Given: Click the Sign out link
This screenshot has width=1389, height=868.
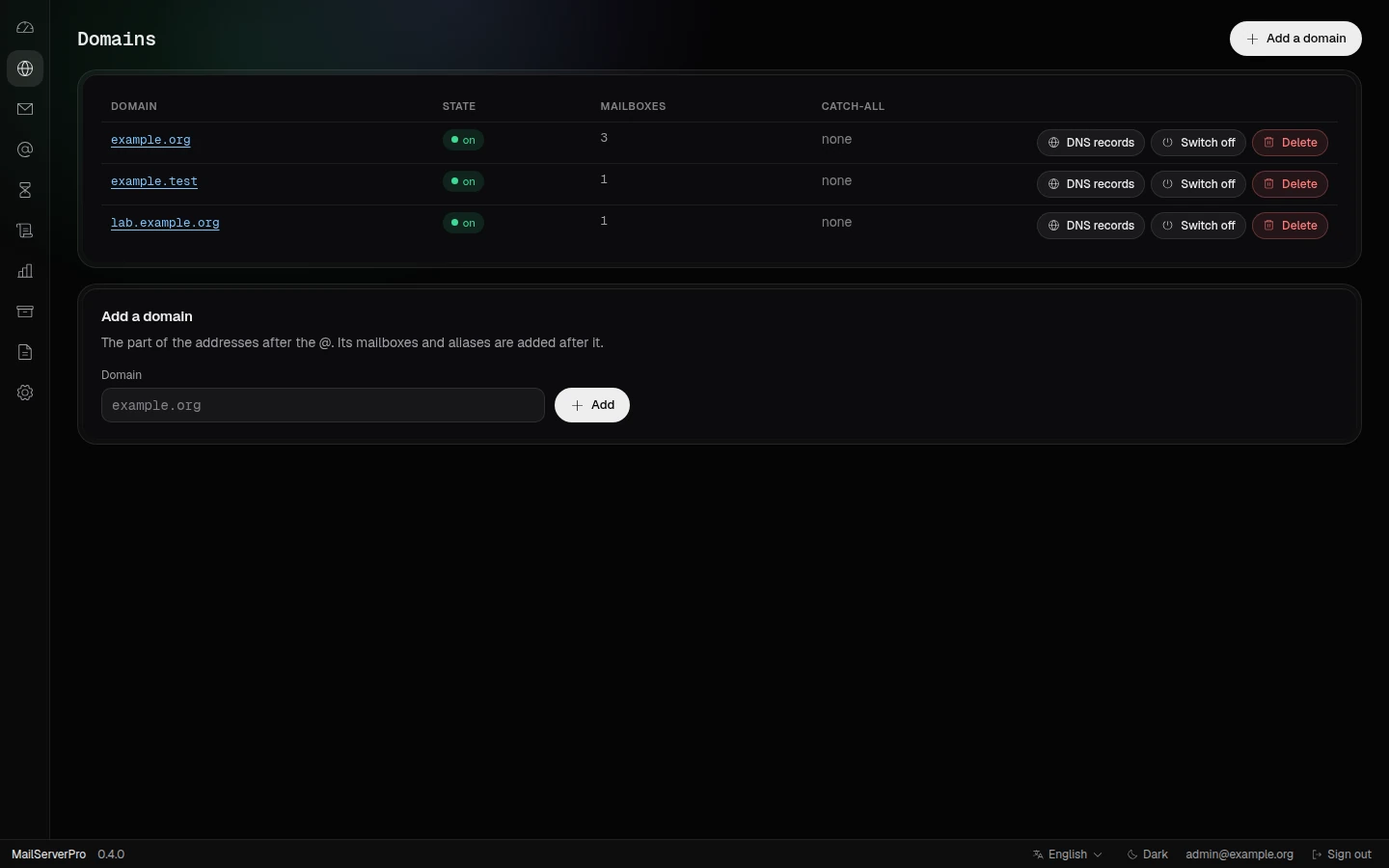Looking at the screenshot, I should coord(1342,854).
